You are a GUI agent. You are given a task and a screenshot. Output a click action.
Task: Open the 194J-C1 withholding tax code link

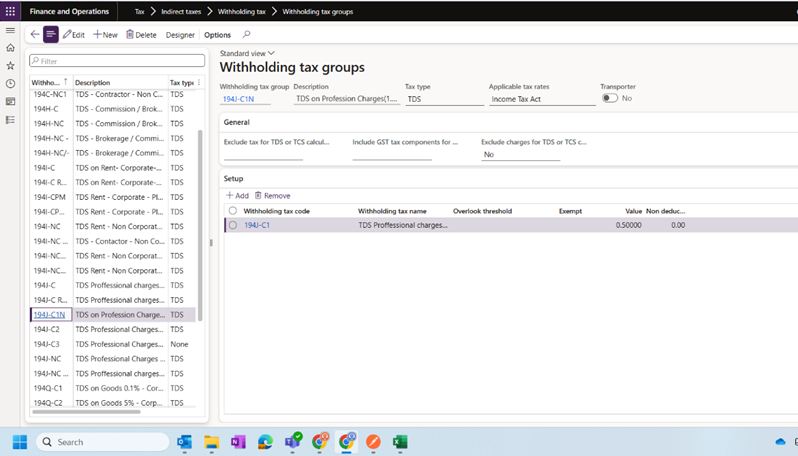coord(257,225)
